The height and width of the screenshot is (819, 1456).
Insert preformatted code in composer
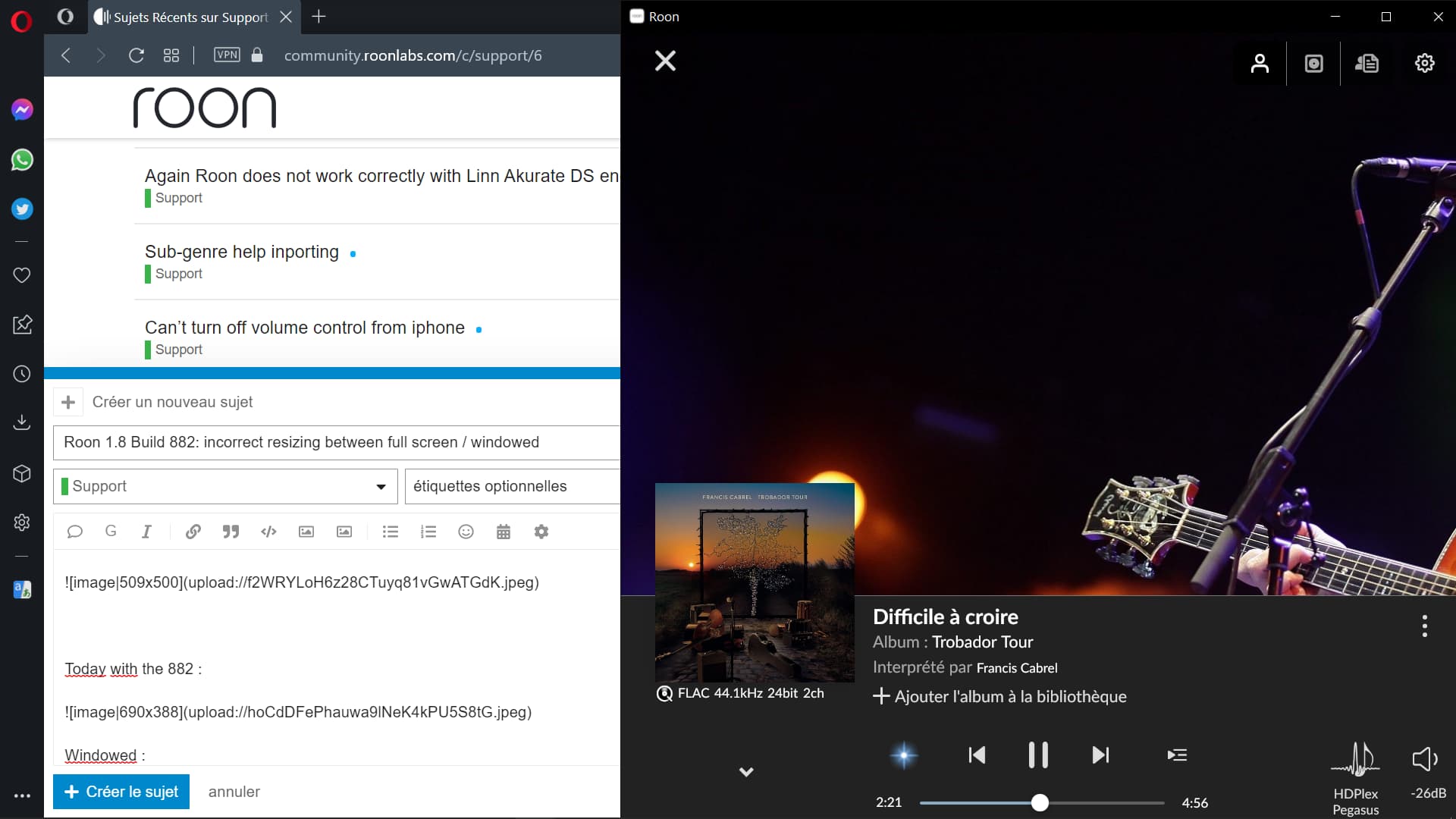click(268, 532)
